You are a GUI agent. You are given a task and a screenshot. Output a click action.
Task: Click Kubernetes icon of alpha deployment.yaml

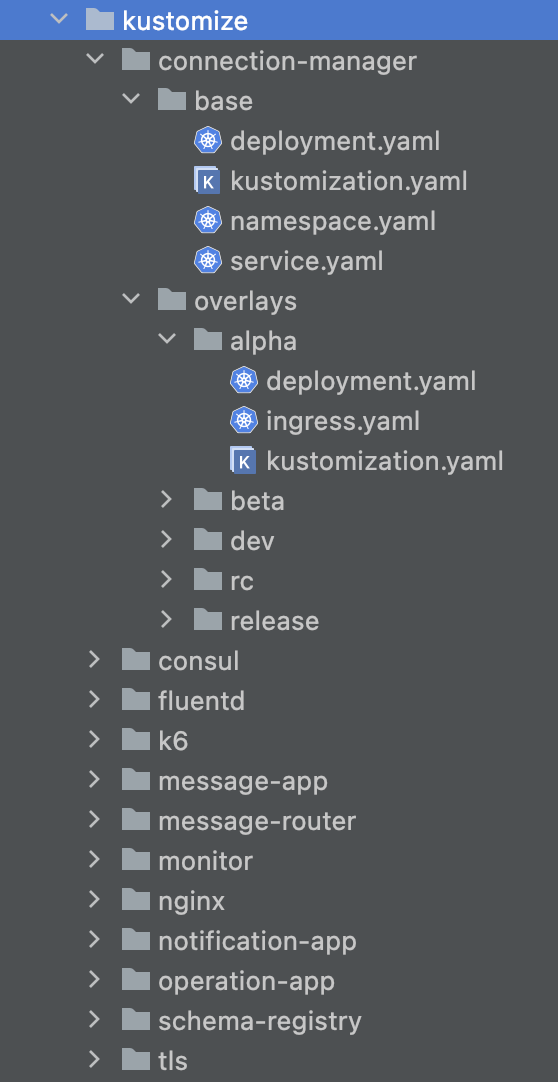click(243, 380)
